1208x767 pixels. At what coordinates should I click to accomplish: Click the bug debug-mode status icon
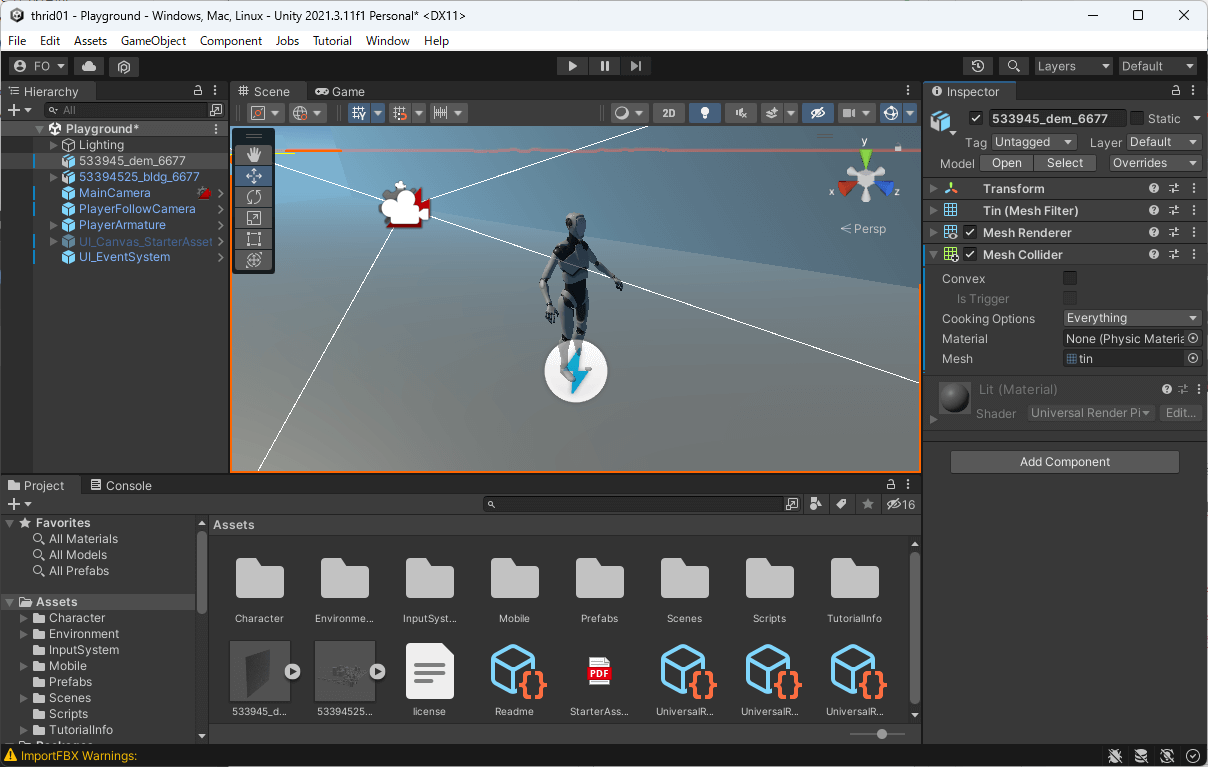[x=1115, y=756]
